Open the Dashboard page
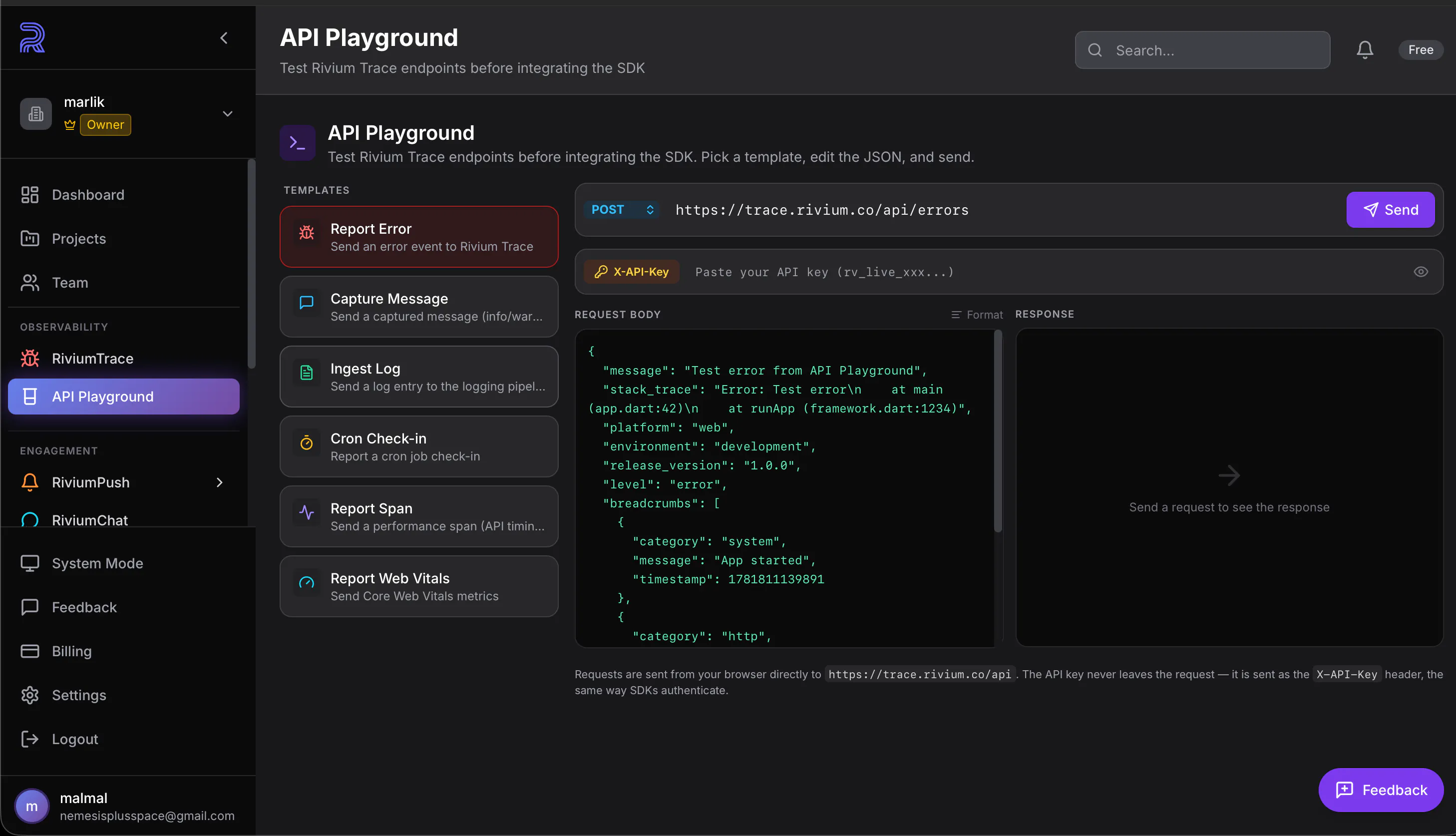This screenshot has width=1456, height=836. click(124, 195)
